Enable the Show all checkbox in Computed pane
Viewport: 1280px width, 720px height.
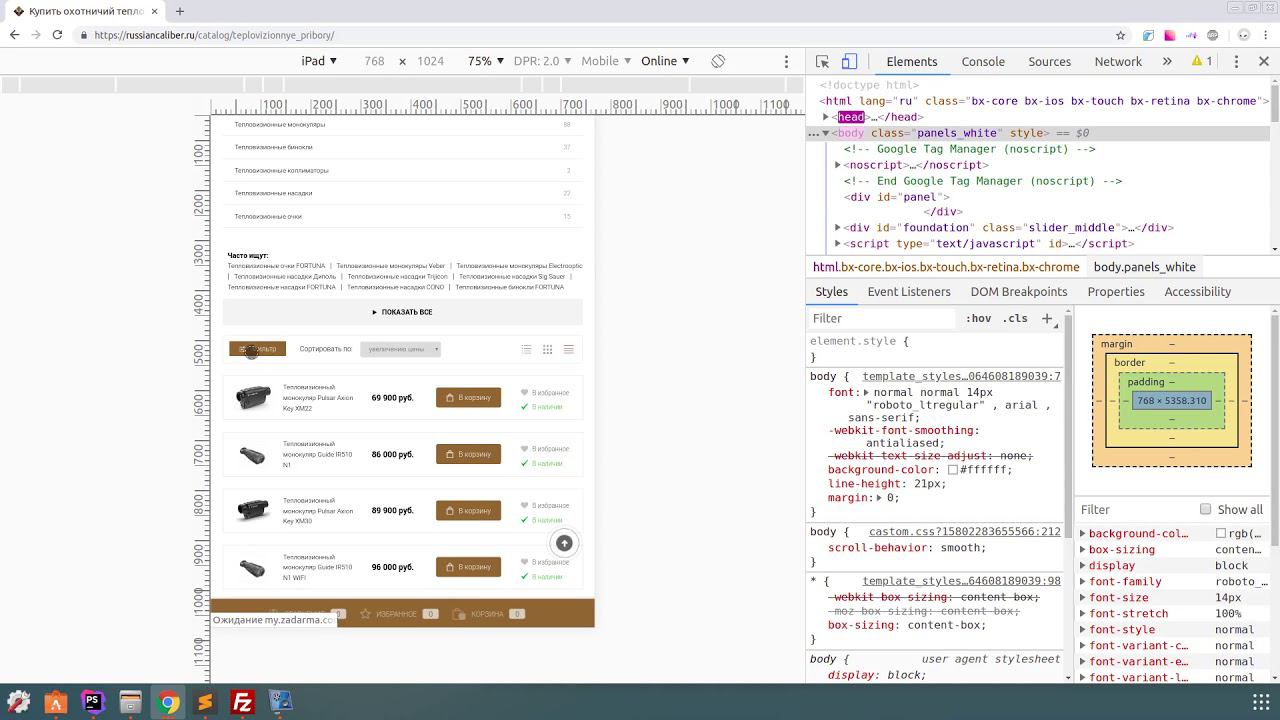(1206, 509)
